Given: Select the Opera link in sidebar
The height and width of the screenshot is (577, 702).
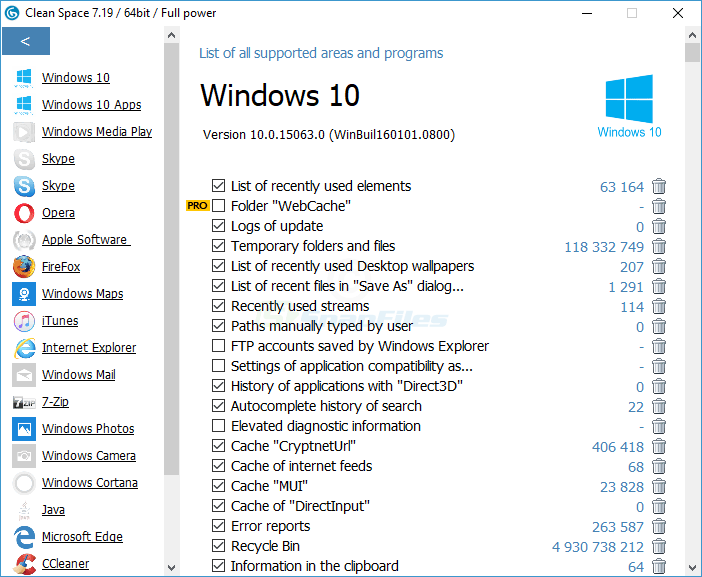Looking at the screenshot, I should click(x=59, y=213).
